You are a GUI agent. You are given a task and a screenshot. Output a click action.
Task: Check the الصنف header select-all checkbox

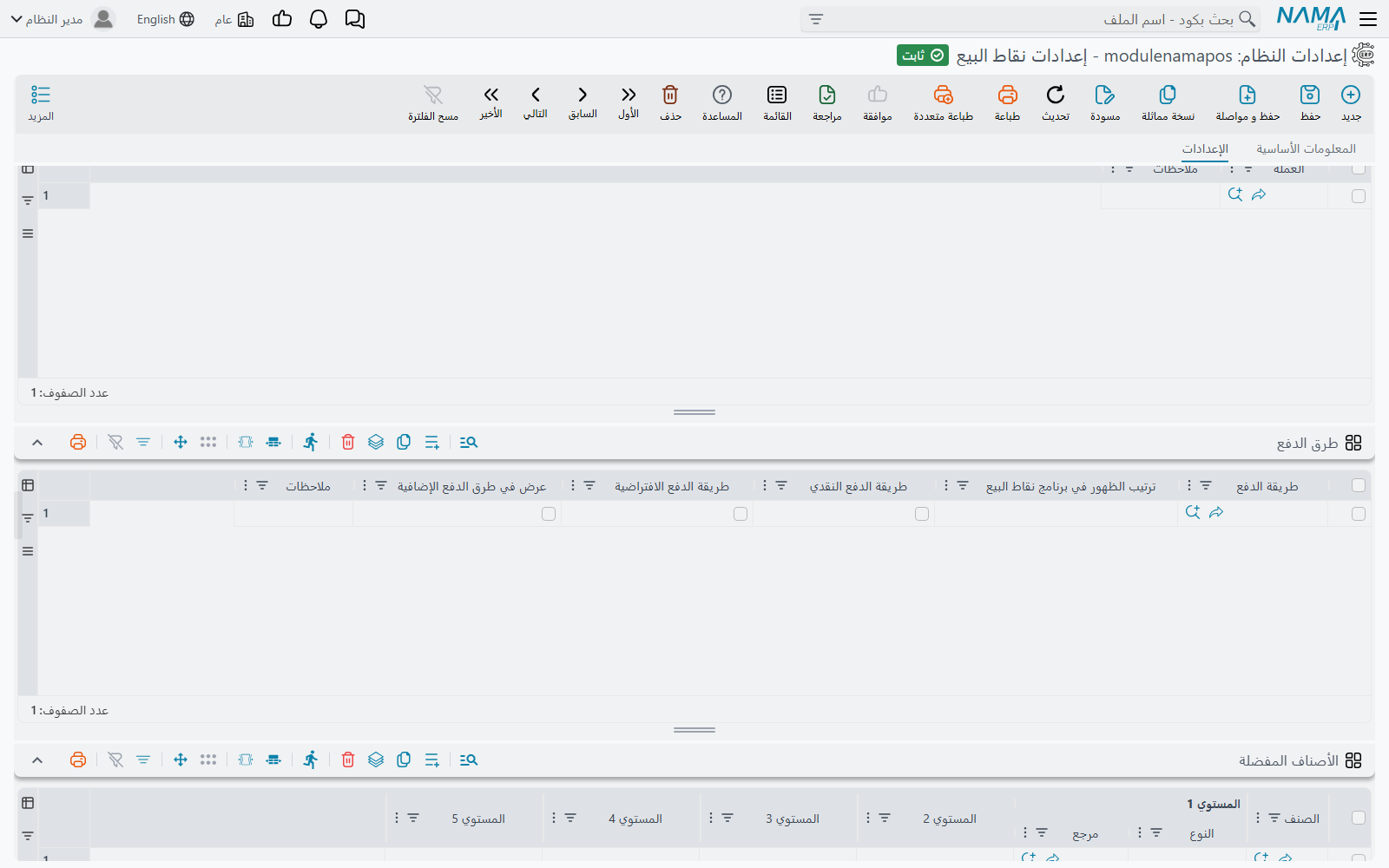coord(1359,818)
